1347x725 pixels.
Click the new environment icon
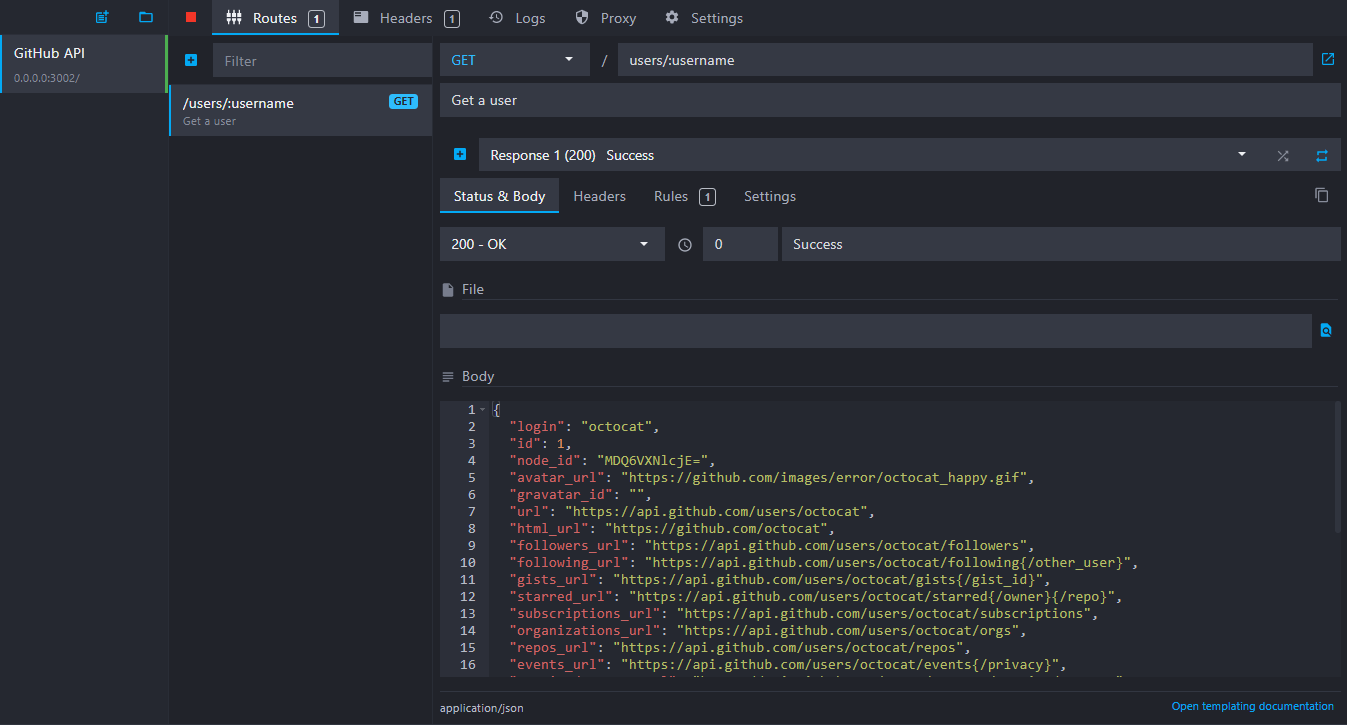pyautogui.click(x=101, y=18)
